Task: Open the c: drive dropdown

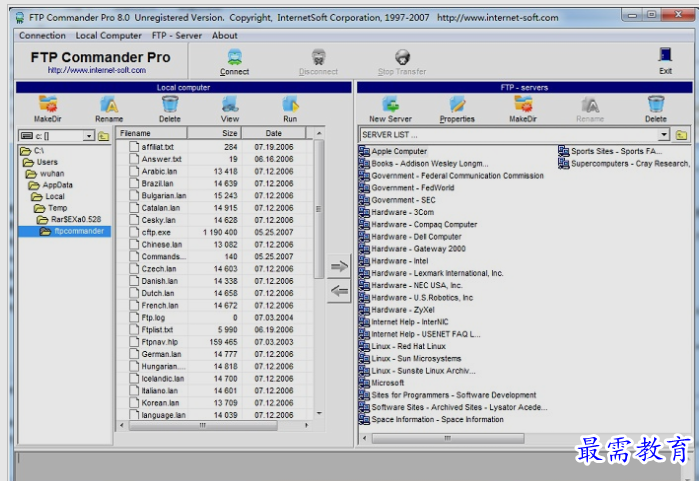Action: [x=89, y=136]
